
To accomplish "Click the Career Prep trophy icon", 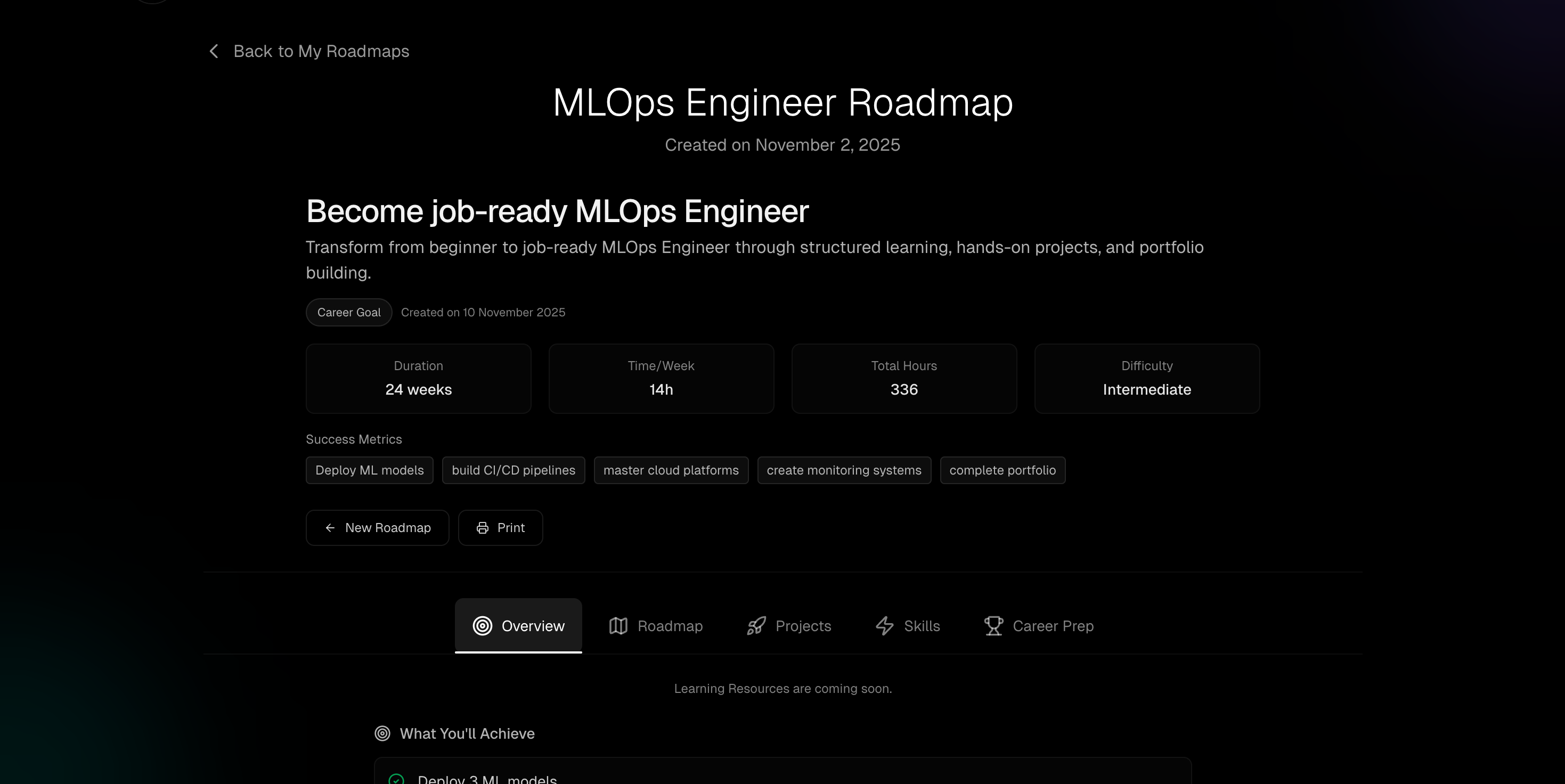I will pos(994,626).
